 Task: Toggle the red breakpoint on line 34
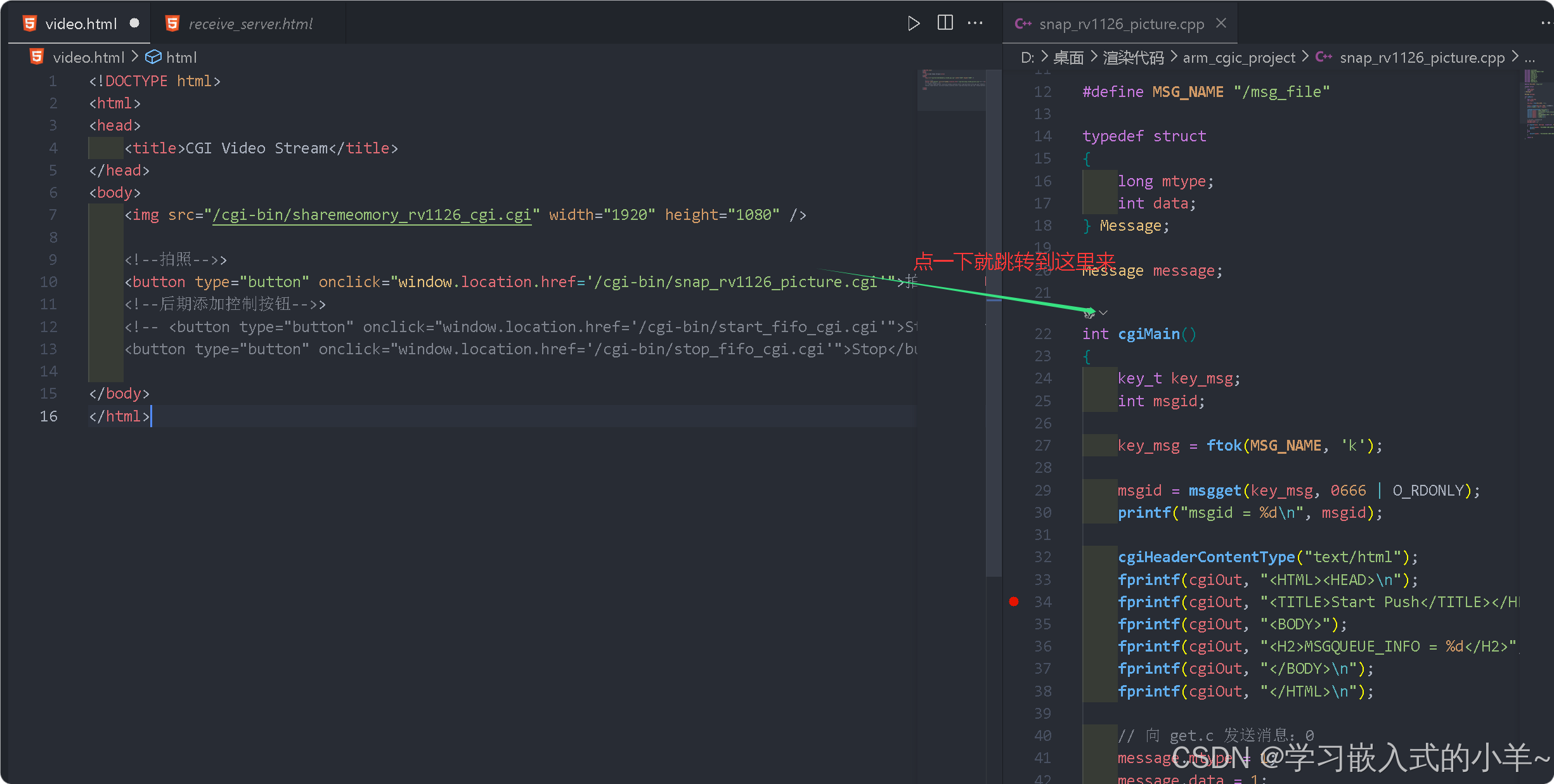1014,601
